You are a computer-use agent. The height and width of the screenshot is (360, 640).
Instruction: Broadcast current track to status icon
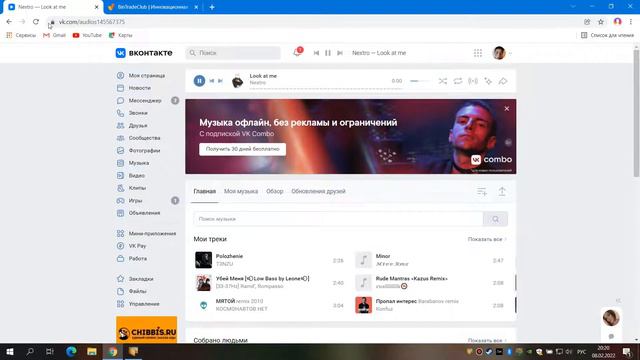click(473, 81)
